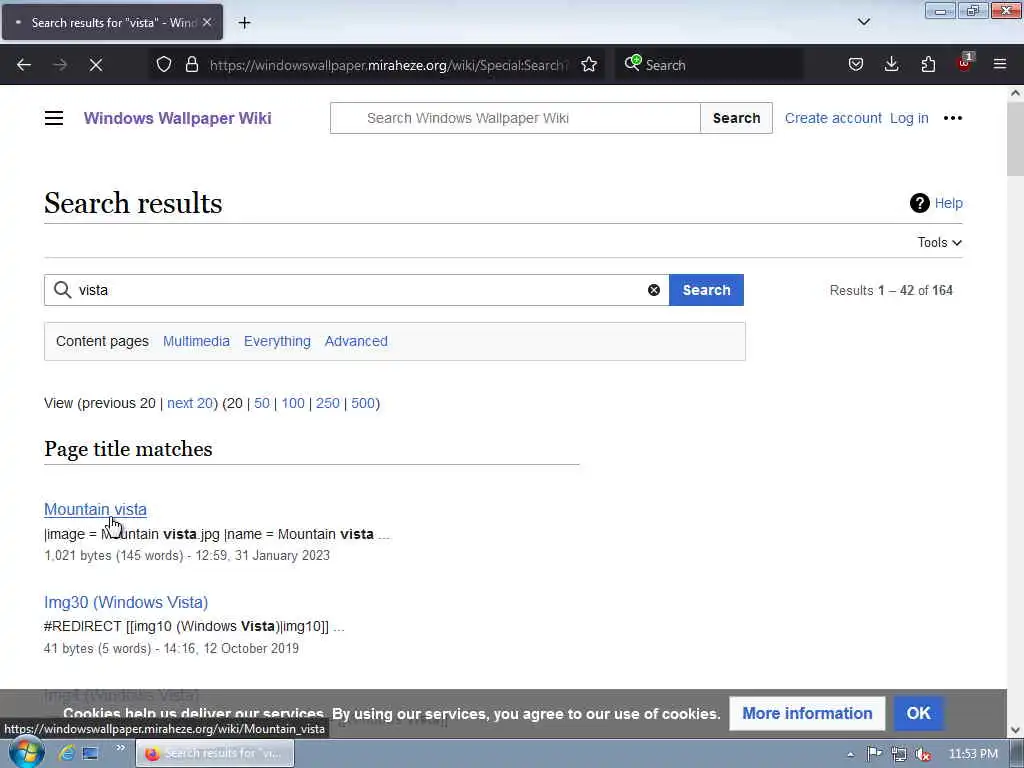View site security padlock info
1024x768 pixels.
tap(191, 65)
